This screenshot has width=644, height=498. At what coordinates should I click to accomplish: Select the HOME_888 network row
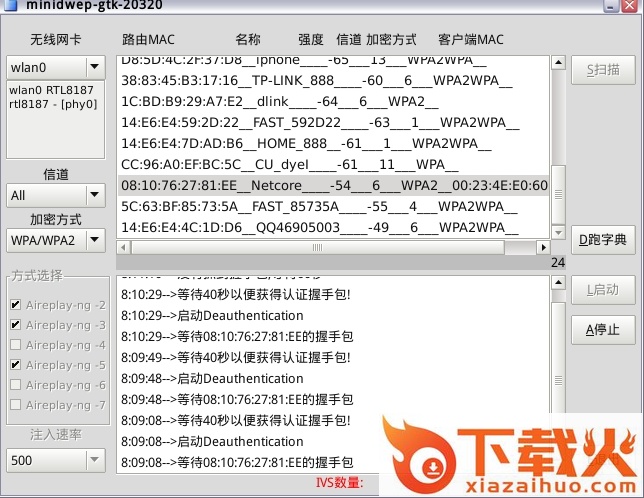[x=333, y=143]
